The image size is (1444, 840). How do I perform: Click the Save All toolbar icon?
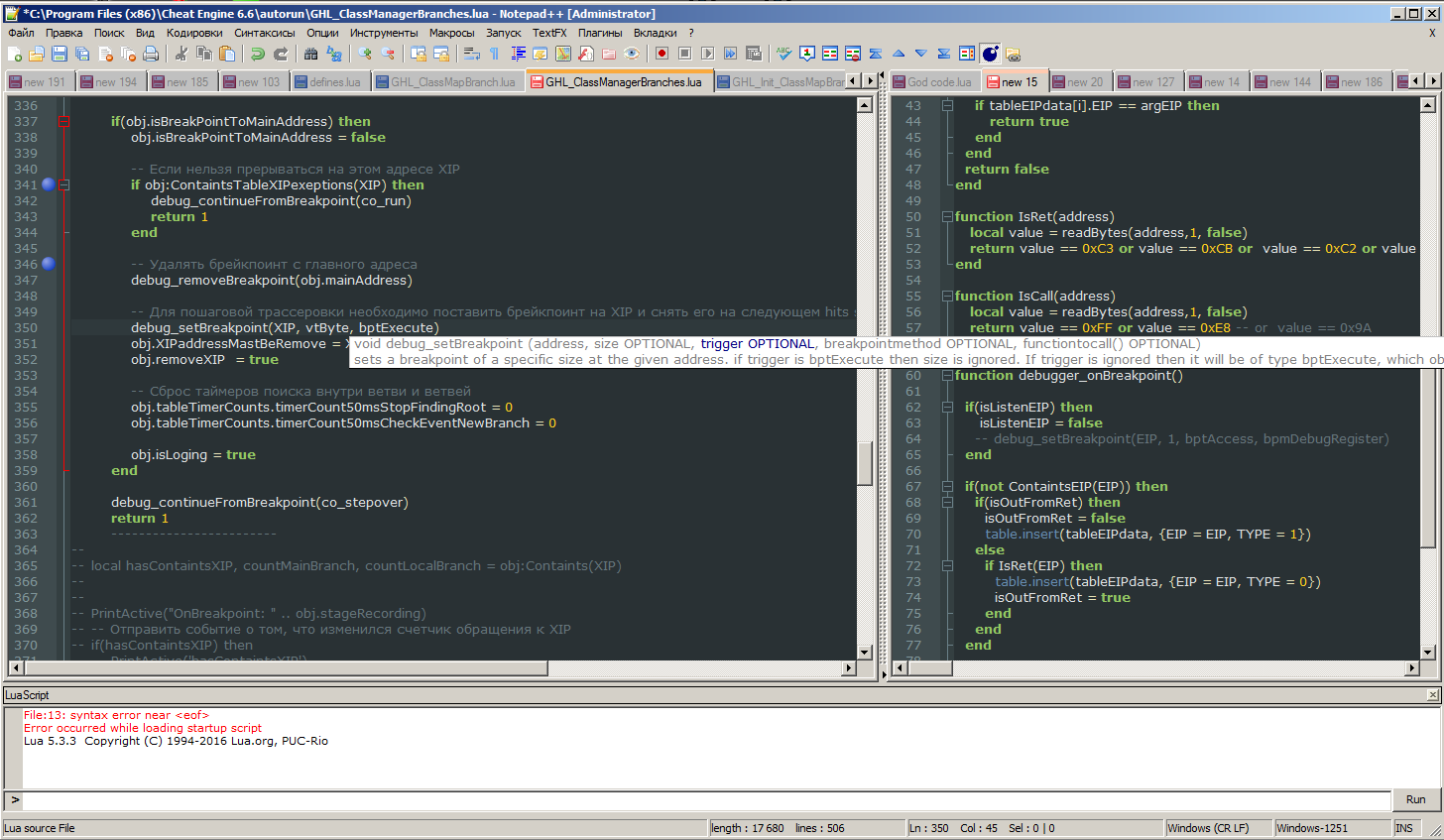pos(82,54)
